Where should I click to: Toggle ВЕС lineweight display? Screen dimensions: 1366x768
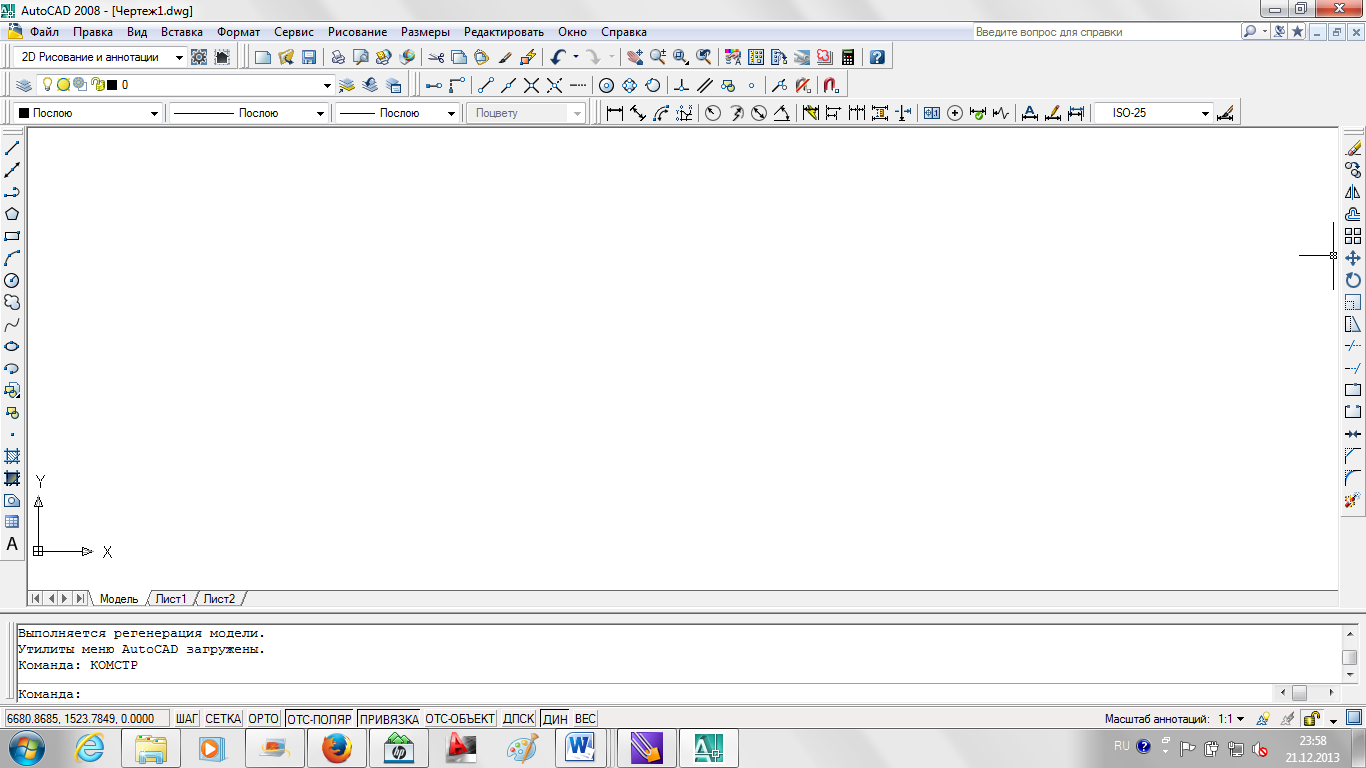click(x=585, y=719)
